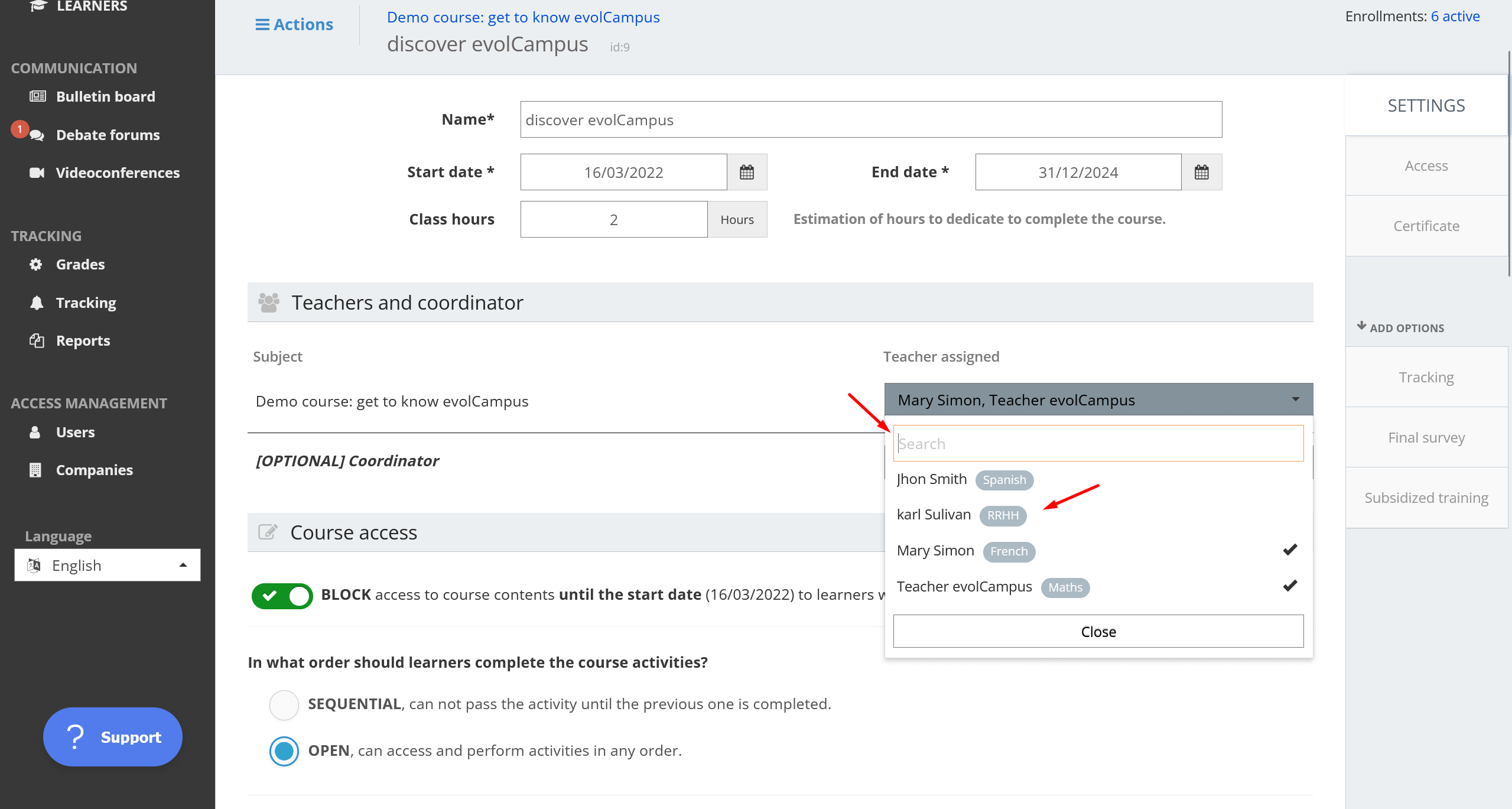The height and width of the screenshot is (809, 1512).
Task: Open the Actions hamburger menu
Action: pyautogui.click(x=294, y=24)
